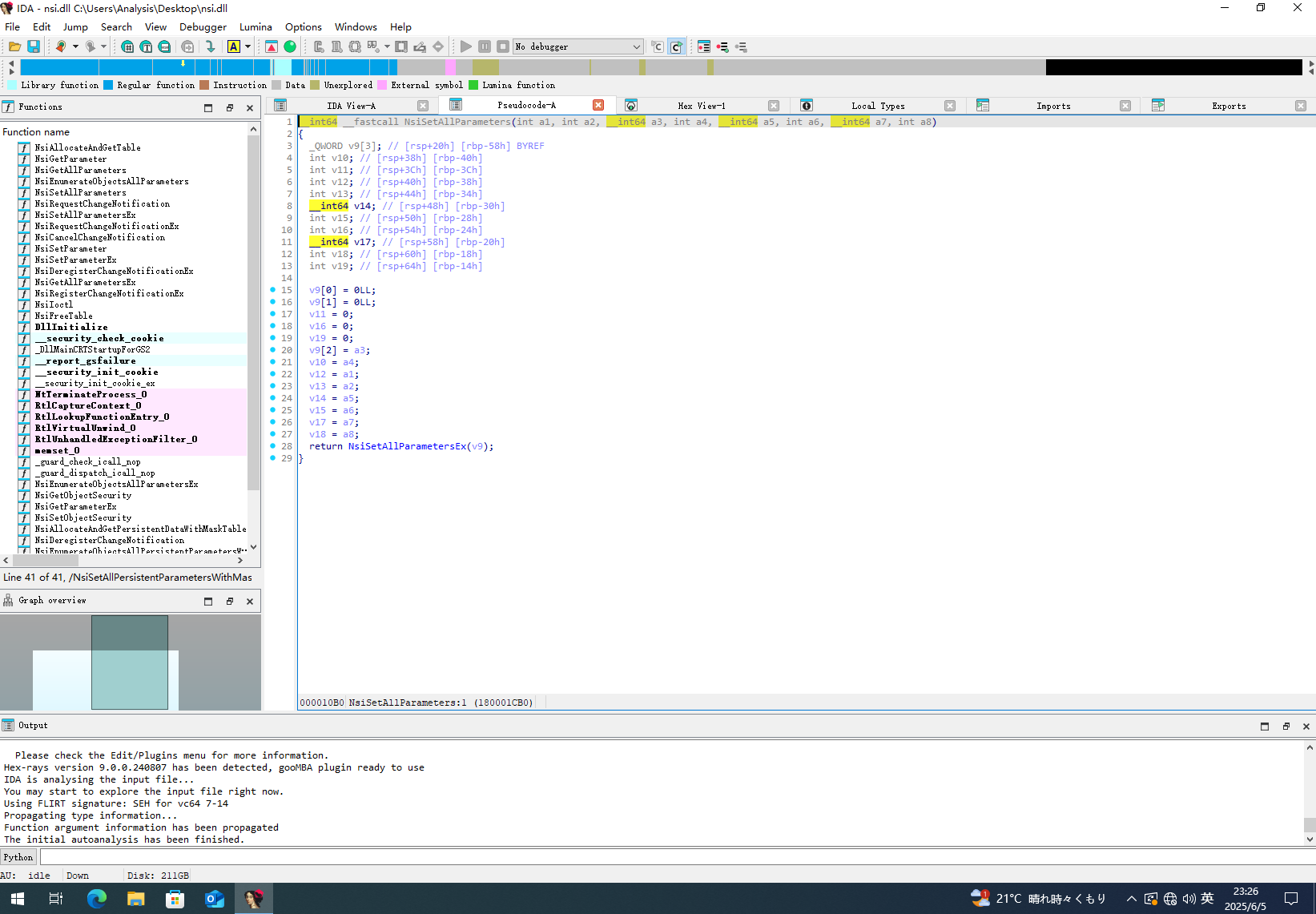This screenshot has height=914, width=1316.
Task: Switch to the Hex View-1 tab
Action: tap(702, 106)
